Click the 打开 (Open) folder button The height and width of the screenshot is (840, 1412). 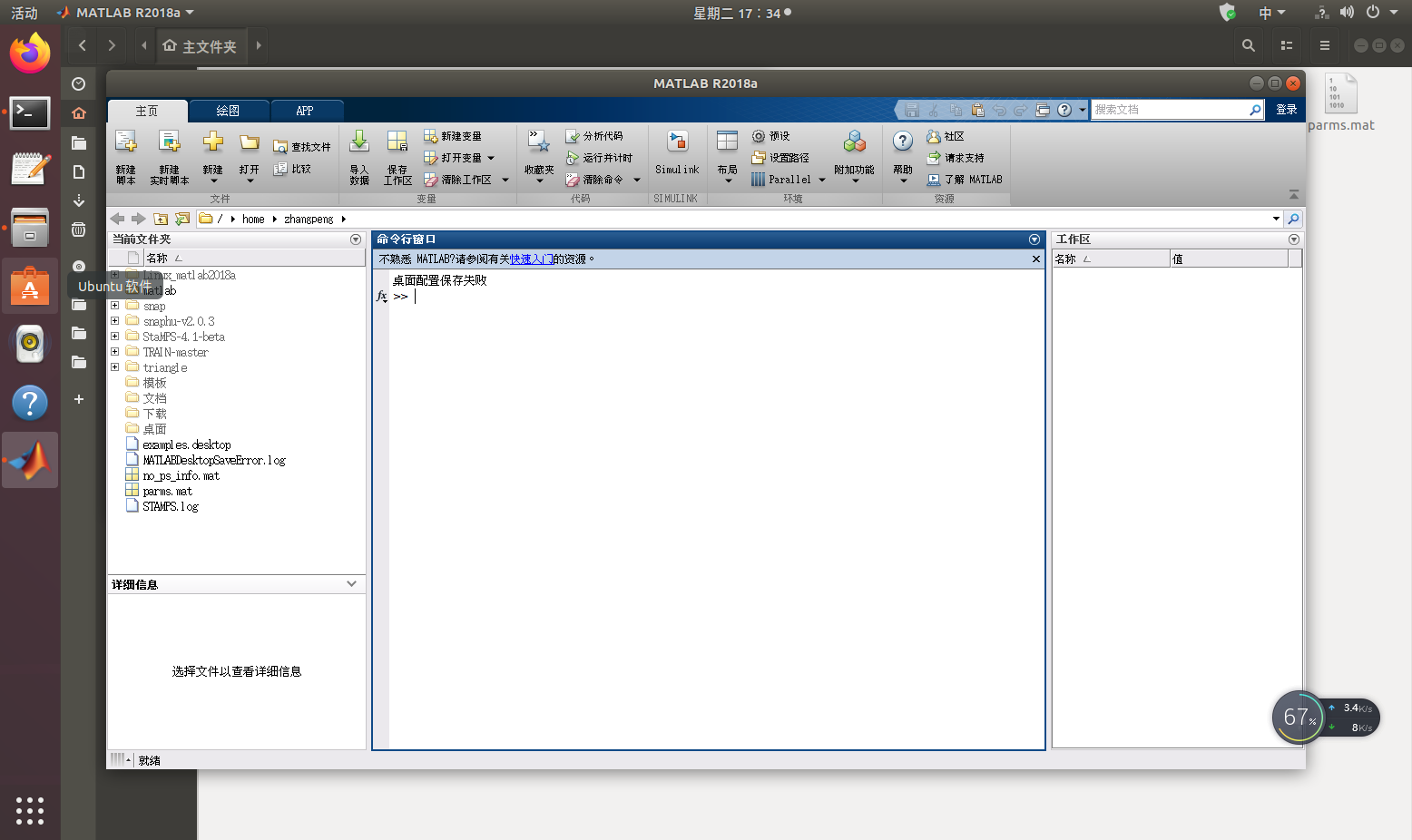[x=250, y=157]
